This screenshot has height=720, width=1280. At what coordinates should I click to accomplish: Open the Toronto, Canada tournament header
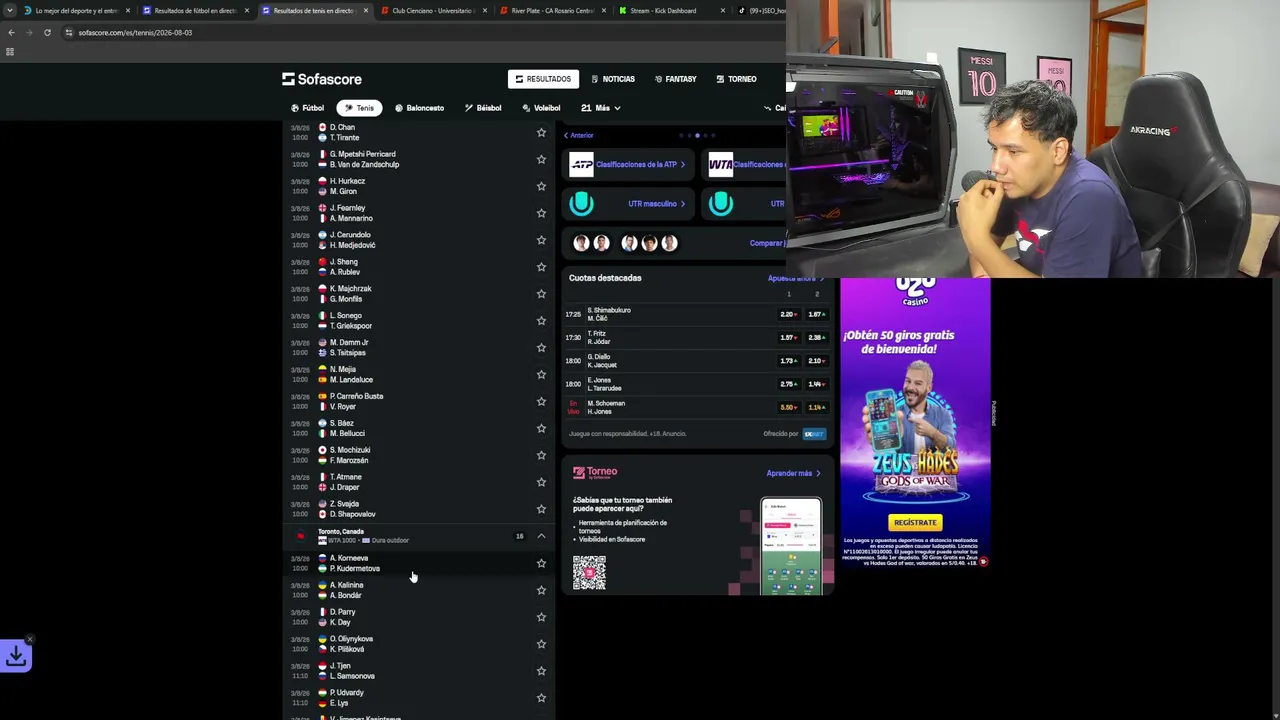pos(418,536)
